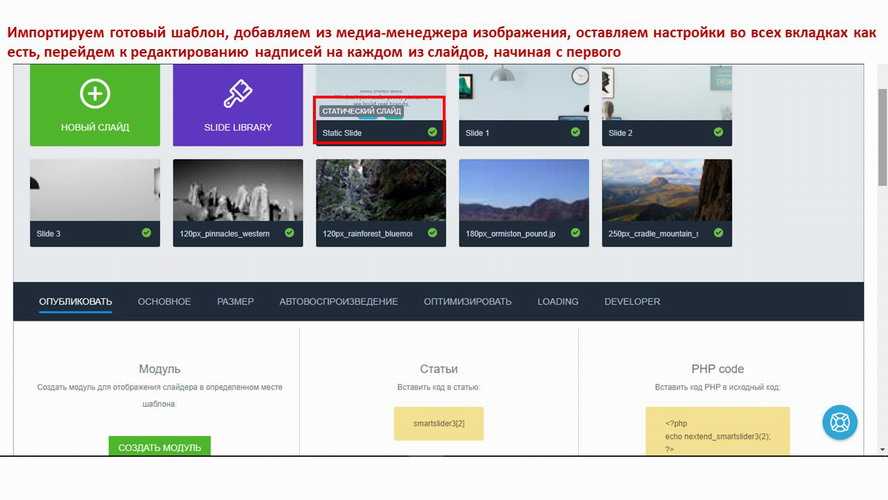The width and height of the screenshot is (888, 500).
Task: Open the РАЗМЕР tab
Action: pyautogui.click(x=235, y=302)
